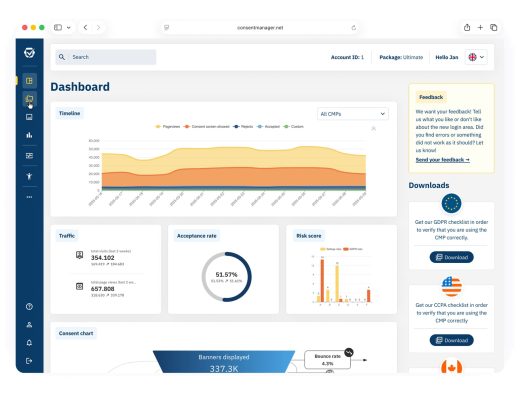Open the sidebar list layout icon

coord(29,156)
